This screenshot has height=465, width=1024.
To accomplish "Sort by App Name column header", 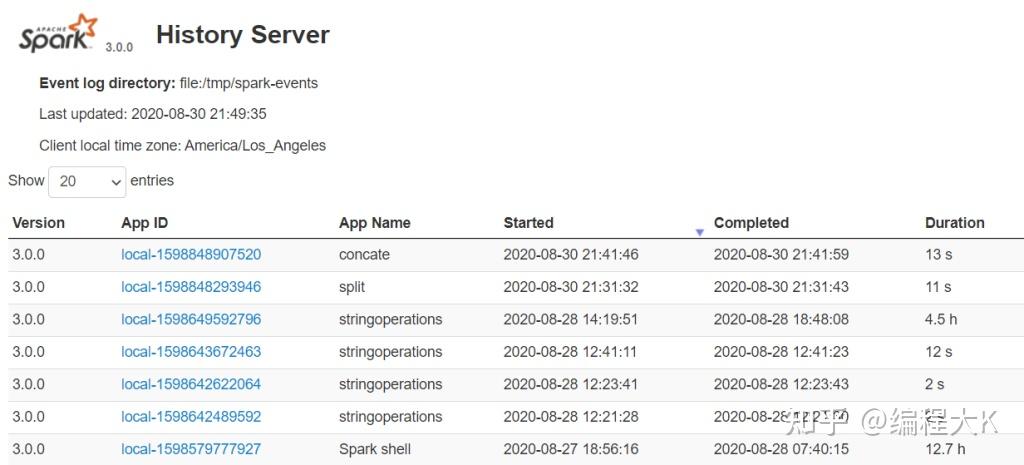I will click(x=375, y=223).
